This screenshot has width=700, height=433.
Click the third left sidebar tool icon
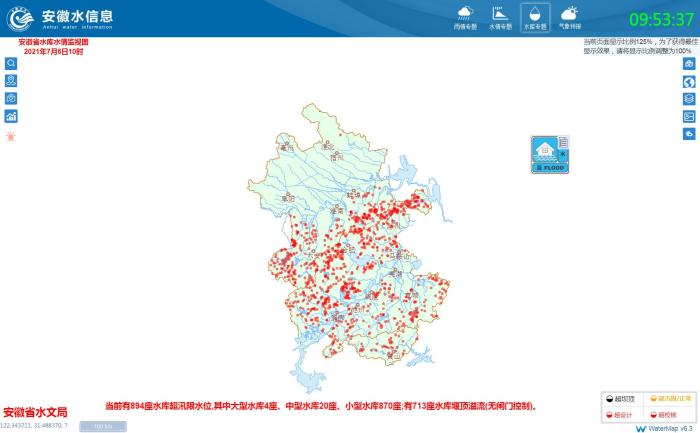(x=11, y=99)
